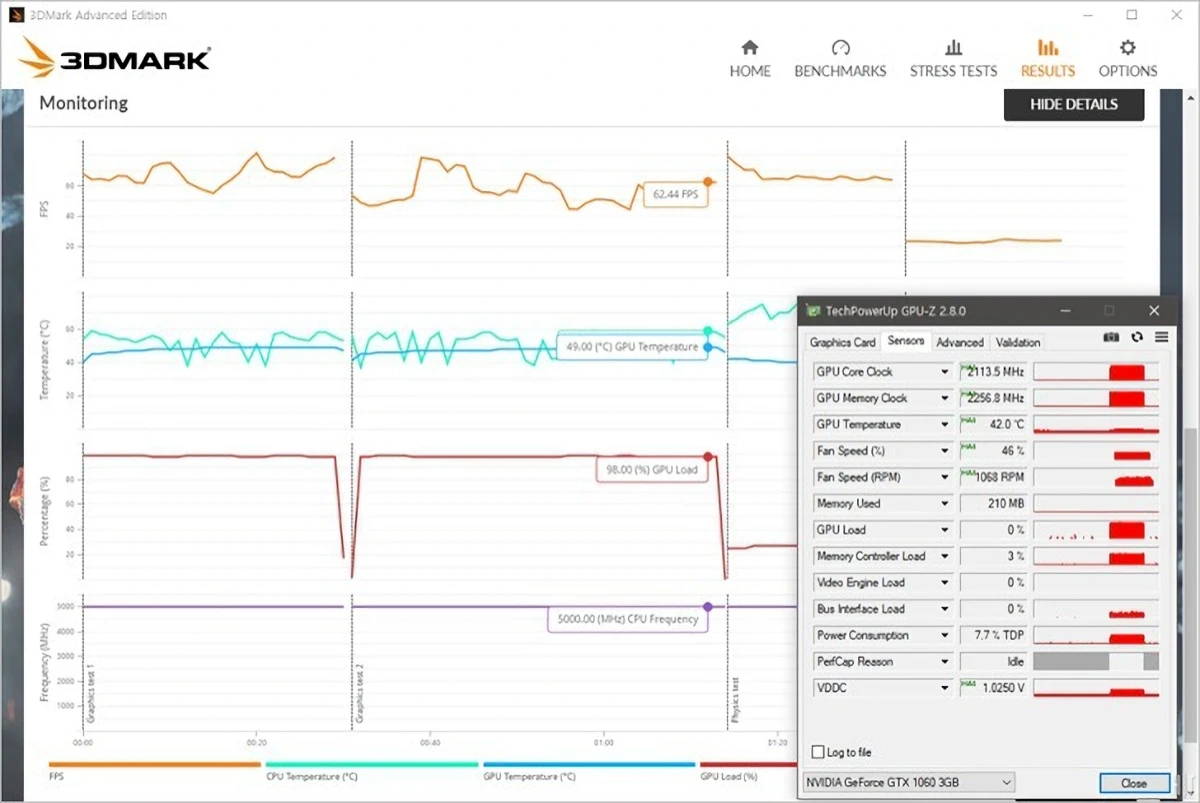Expand Video Engine Load dropdown
Screen dimensions: 1200x803
[944, 582]
